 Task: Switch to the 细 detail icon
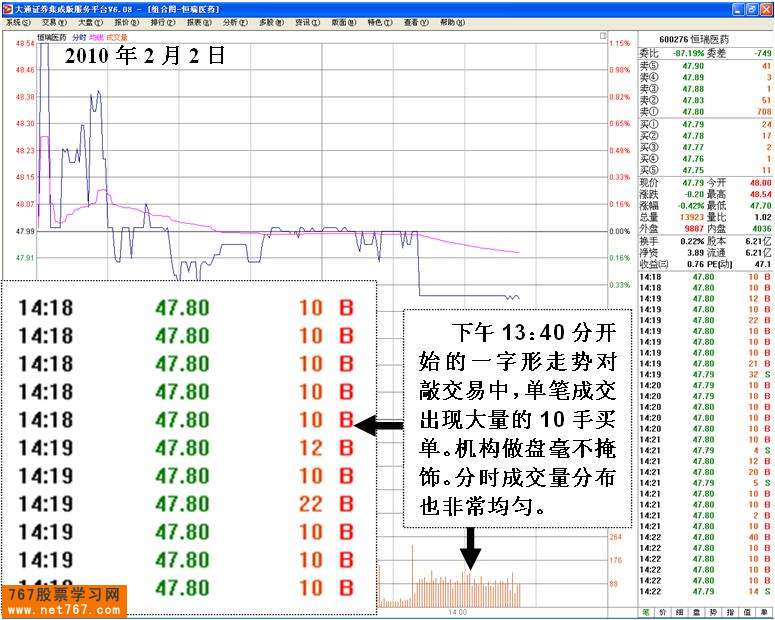(681, 612)
